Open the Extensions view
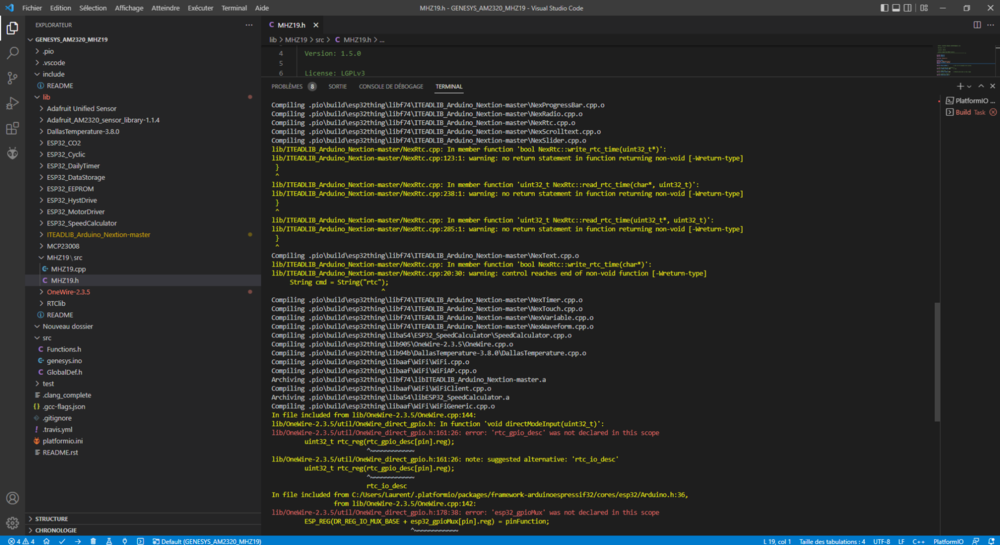Image resolution: width=1000 pixels, height=545 pixels. (12, 128)
